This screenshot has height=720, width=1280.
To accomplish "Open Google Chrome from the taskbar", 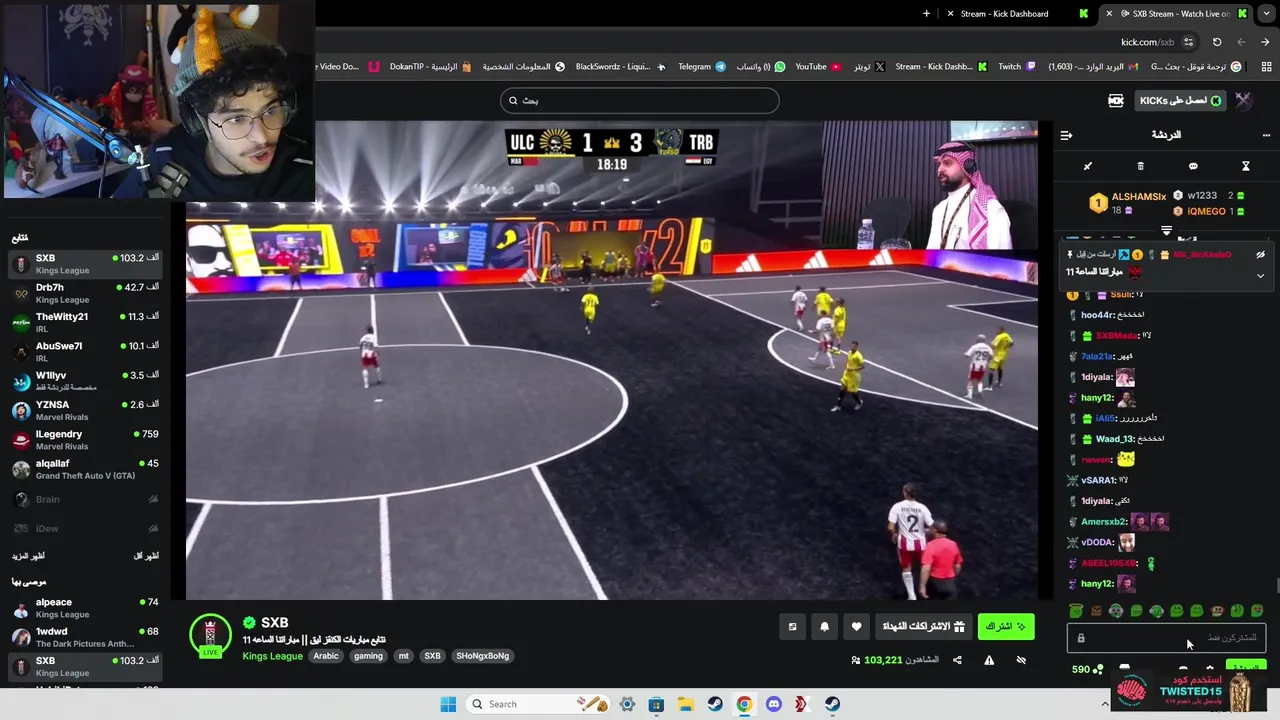I will [x=744, y=704].
